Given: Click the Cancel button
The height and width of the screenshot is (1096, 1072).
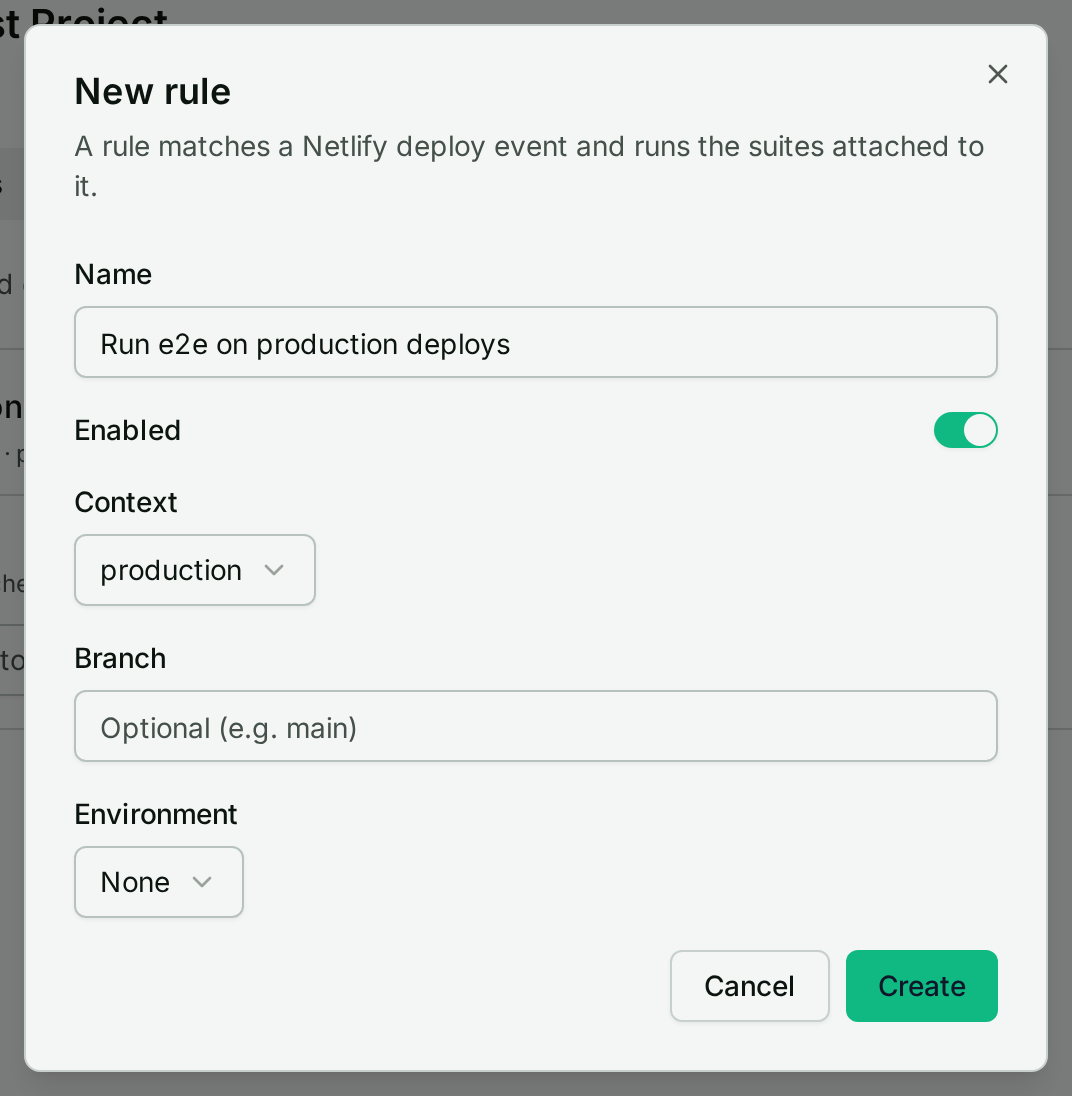Looking at the screenshot, I should (749, 986).
